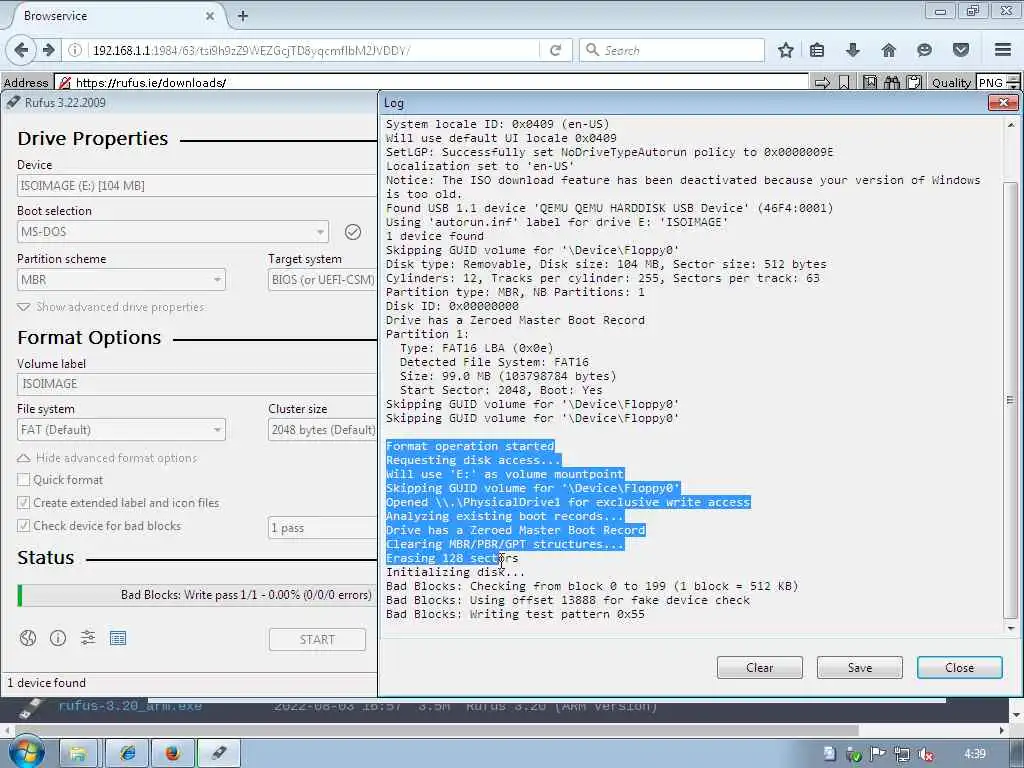Click the browser Back arrow button

pyautogui.click(x=21, y=50)
